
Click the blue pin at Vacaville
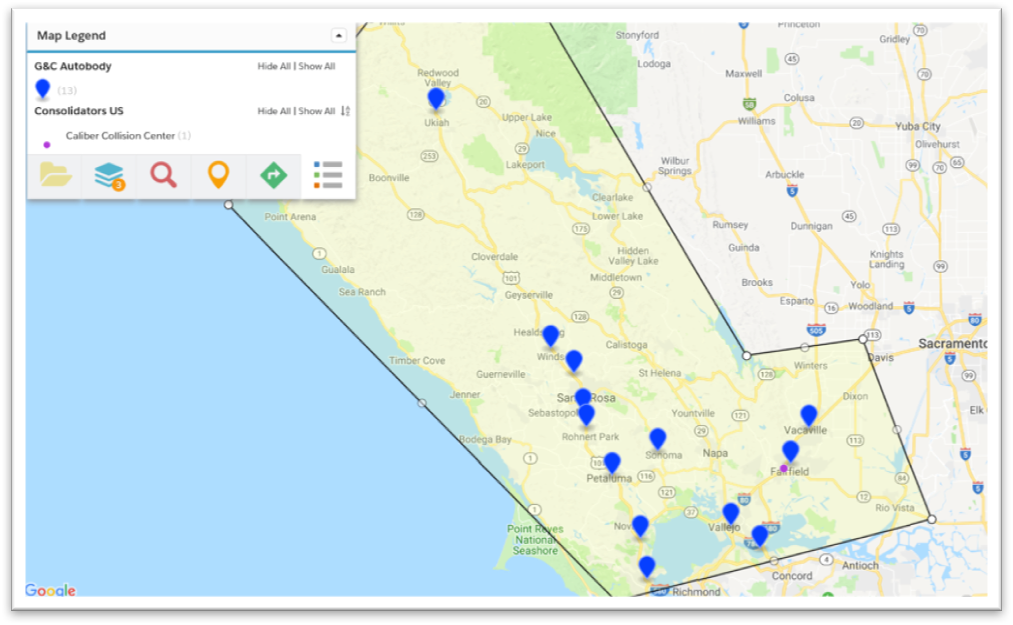point(809,416)
